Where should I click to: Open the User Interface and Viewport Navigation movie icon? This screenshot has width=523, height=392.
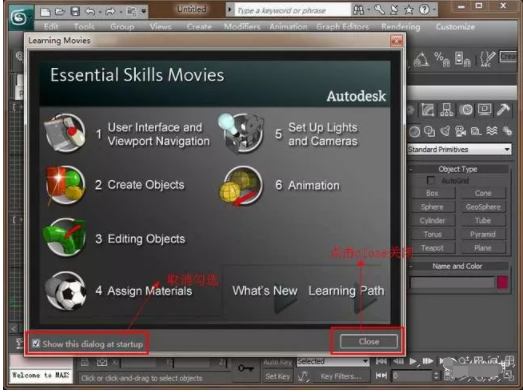[x=65, y=132]
